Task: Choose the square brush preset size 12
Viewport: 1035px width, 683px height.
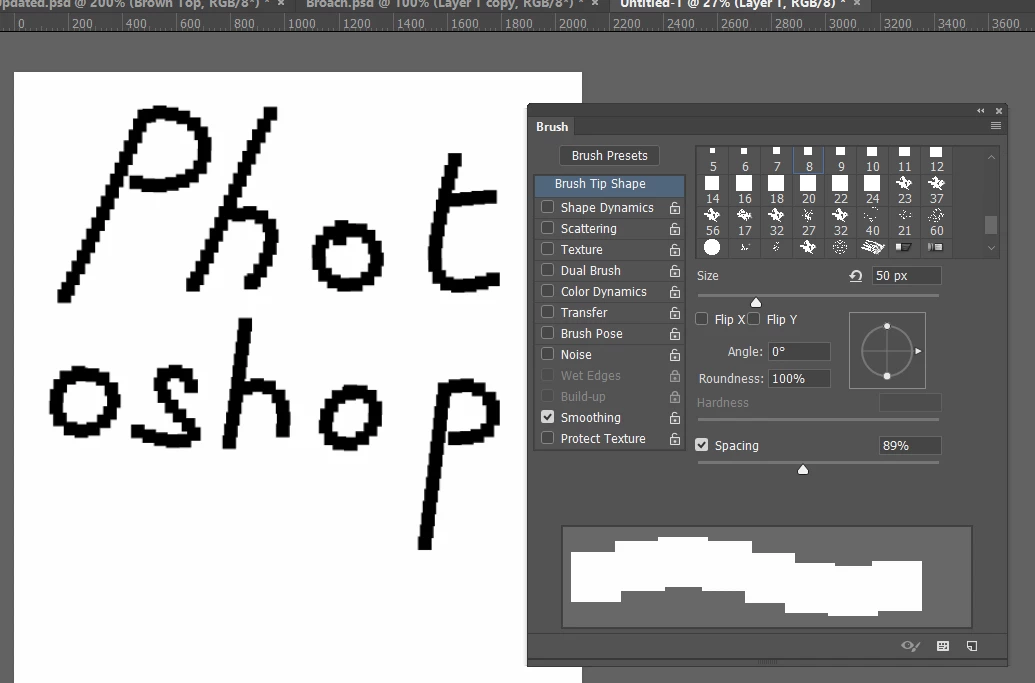Action: [x=936, y=160]
